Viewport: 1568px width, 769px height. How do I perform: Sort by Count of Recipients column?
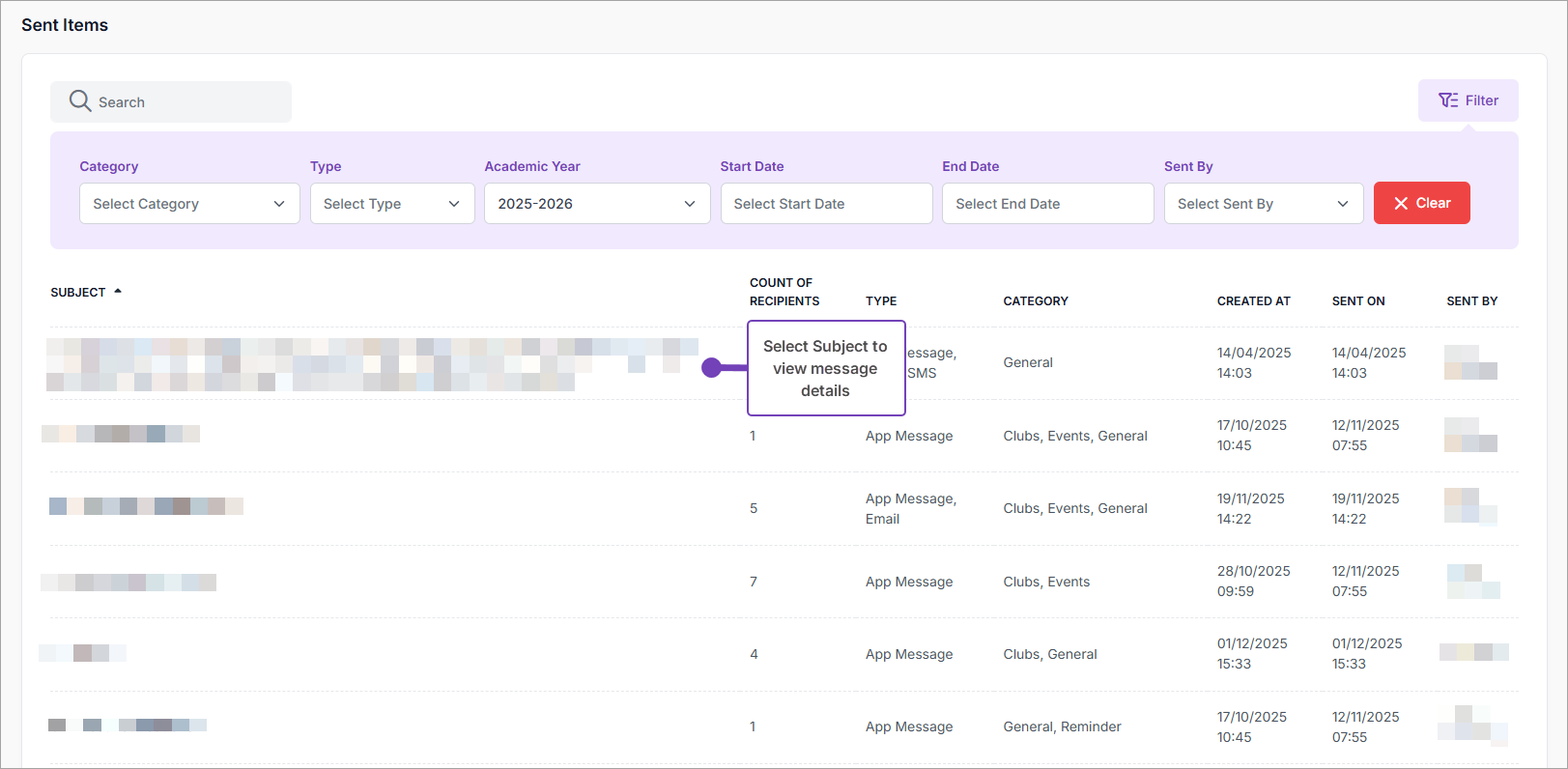click(784, 292)
